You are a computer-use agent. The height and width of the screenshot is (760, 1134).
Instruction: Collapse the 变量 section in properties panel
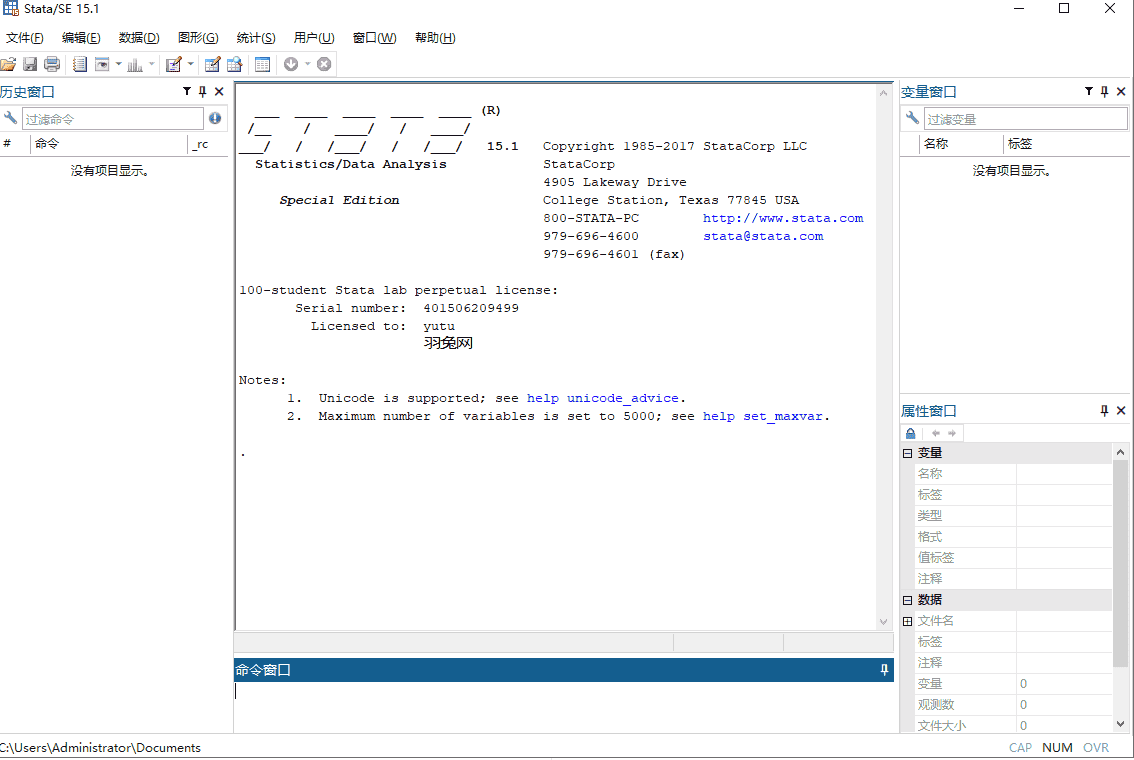909,452
